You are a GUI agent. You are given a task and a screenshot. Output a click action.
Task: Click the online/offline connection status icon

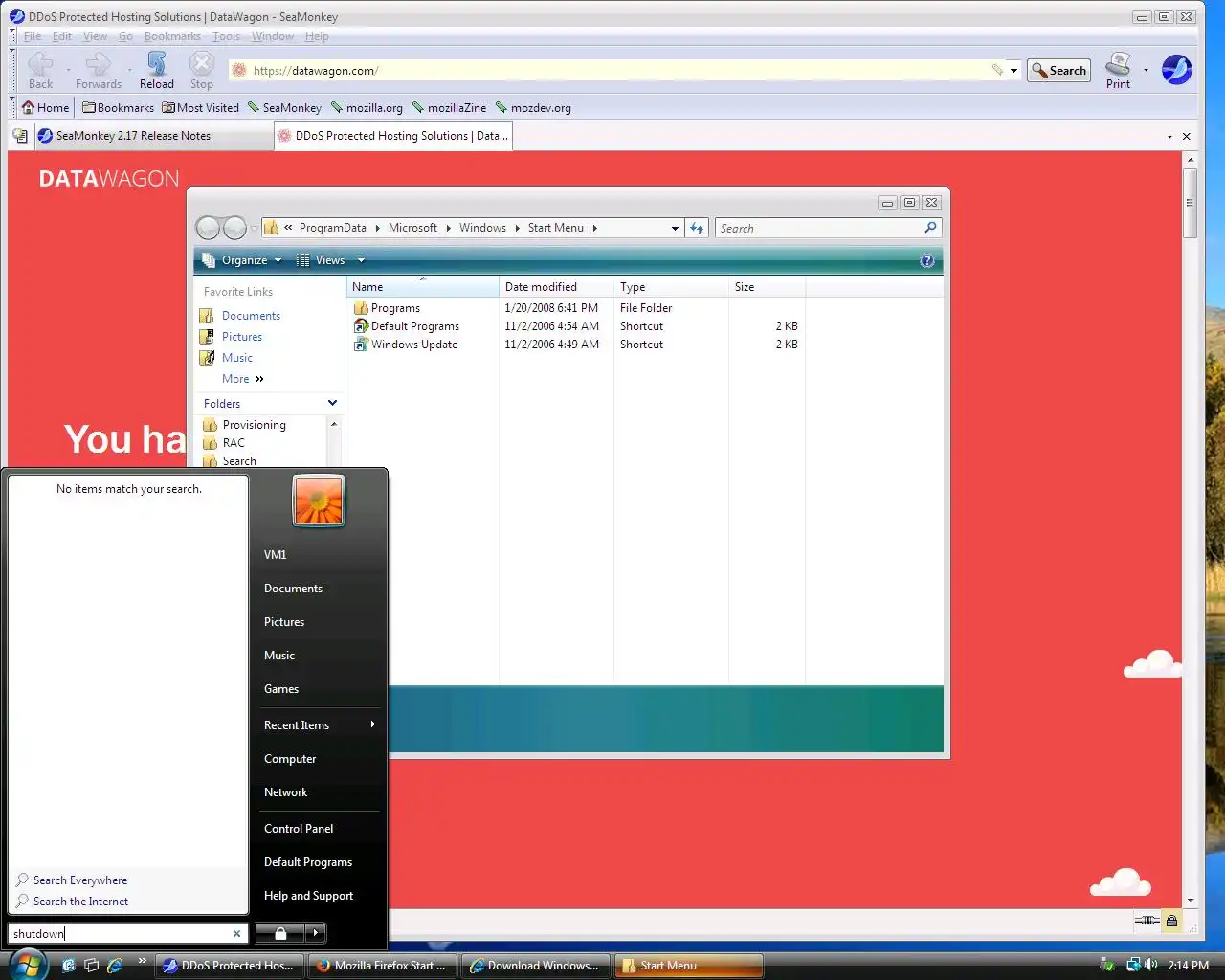pyautogui.click(x=1147, y=921)
